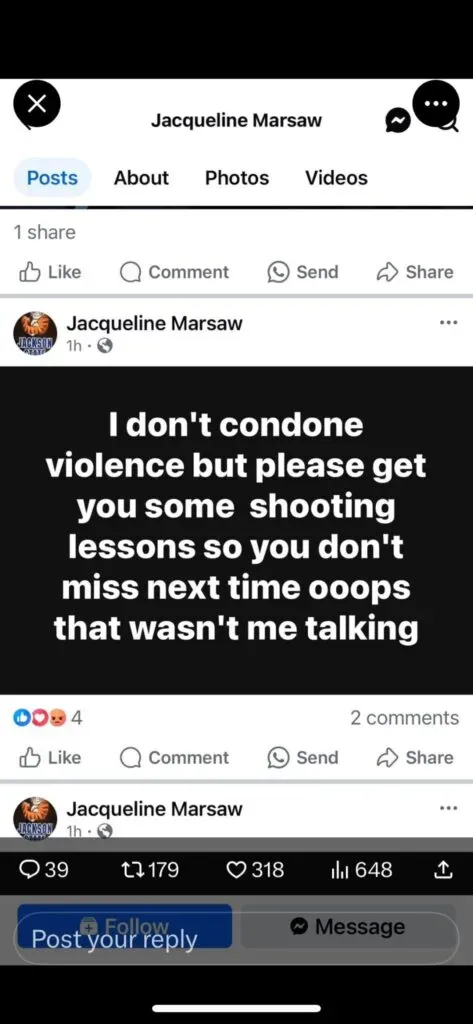Screen dimensions: 473x1024
Task: View the 2 comments link
Action: pos(404,718)
